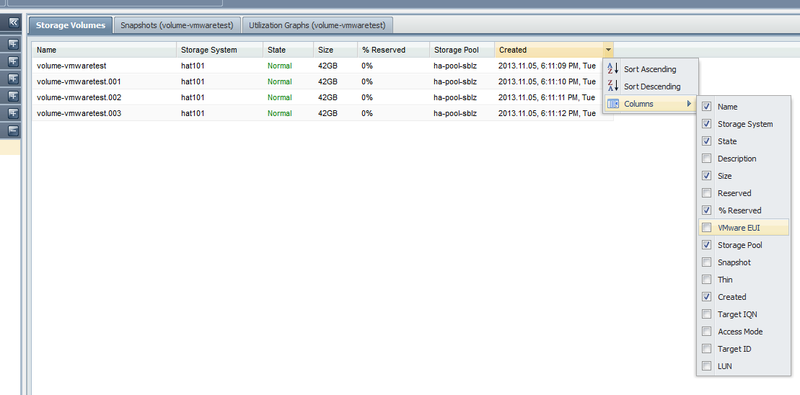Enable the Reserved column checkbox
The height and width of the screenshot is (395, 800).
[x=707, y=193]
